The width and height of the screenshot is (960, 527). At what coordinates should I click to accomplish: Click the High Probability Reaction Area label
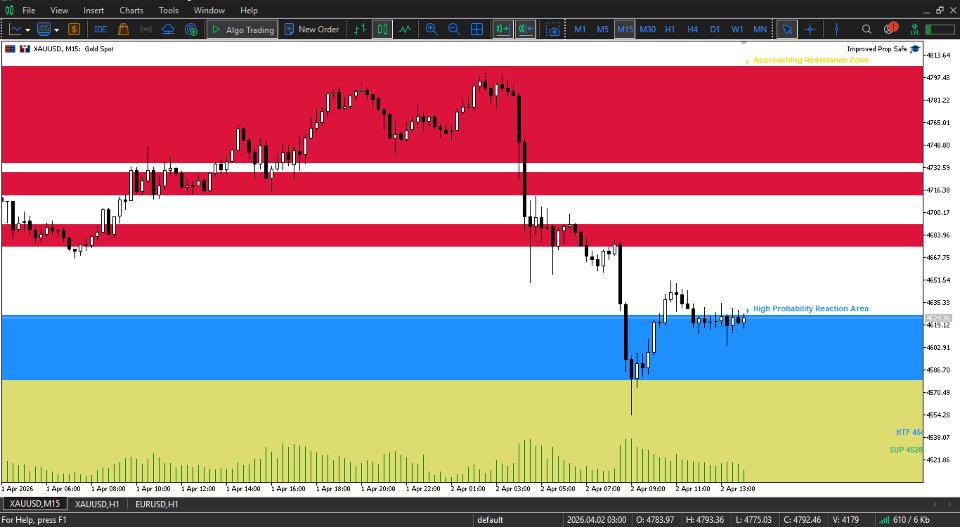click(x=811, y=308)
